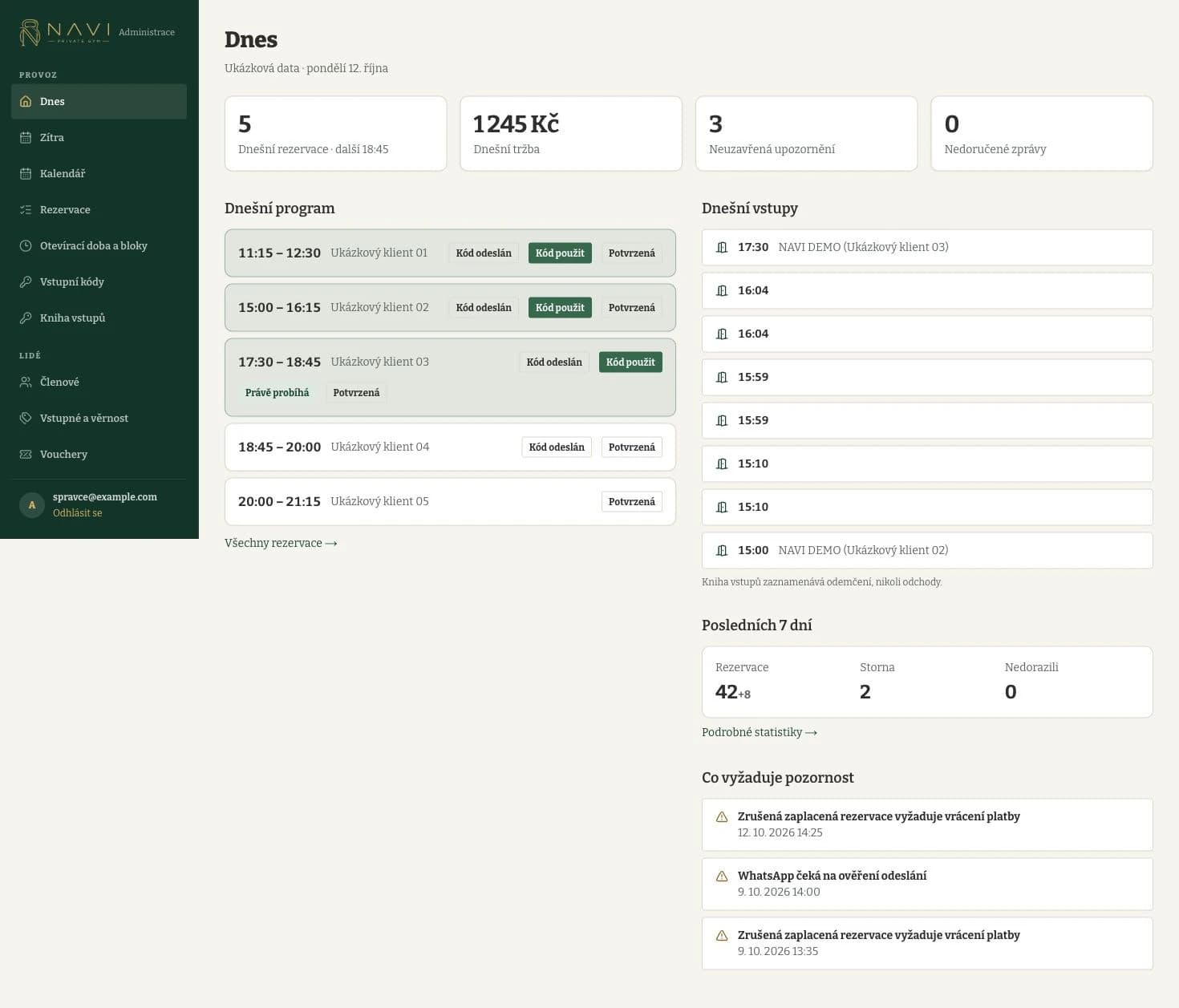This screenshot has height=1008, width=1179.
Task: Click the NAVI Private Gym logo
Action: point(65,32)
